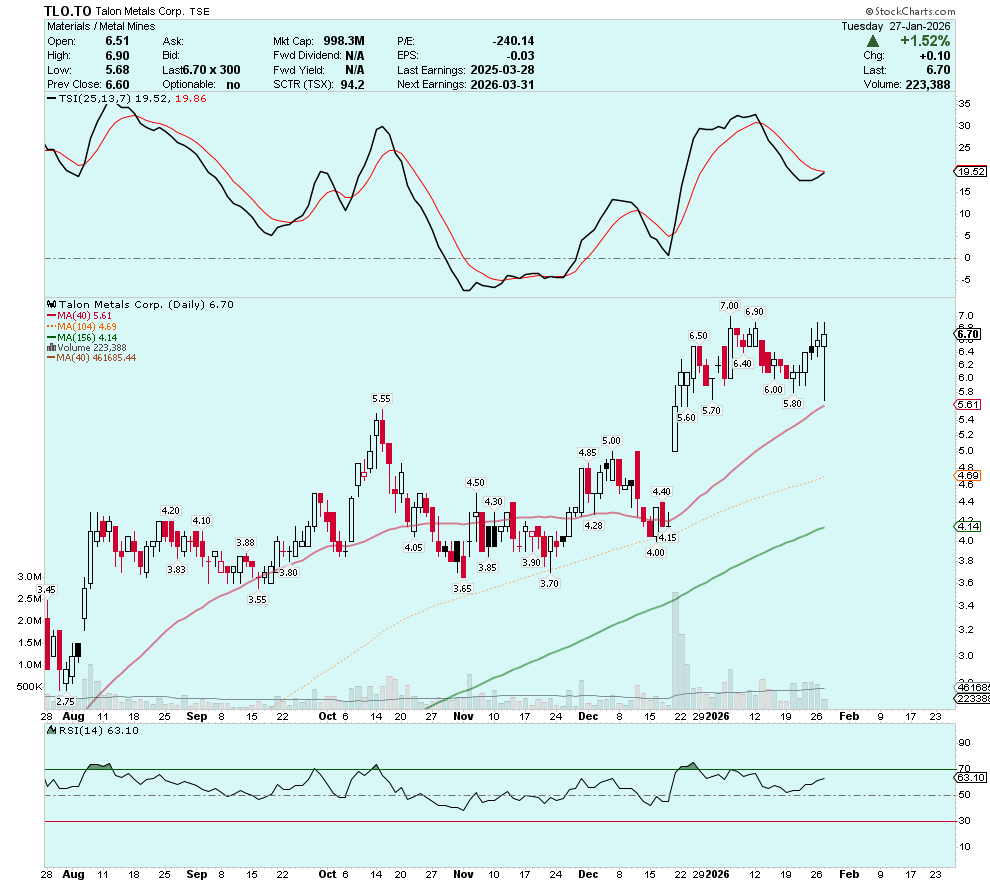
Task: Click the Materials / Metal Mines sector label
Action: (x=101, y=26)
